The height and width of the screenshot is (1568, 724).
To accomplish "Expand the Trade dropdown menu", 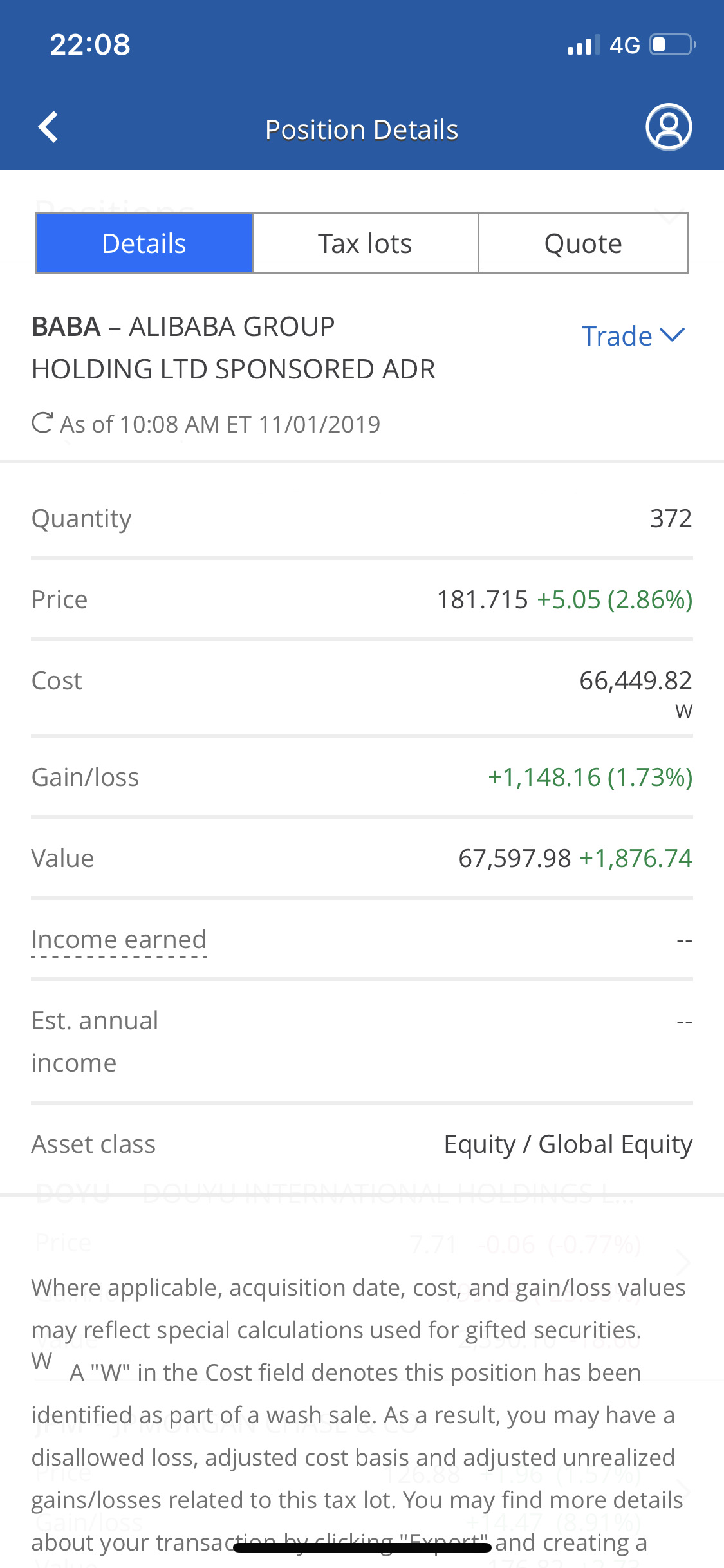I will coord(633,336).
